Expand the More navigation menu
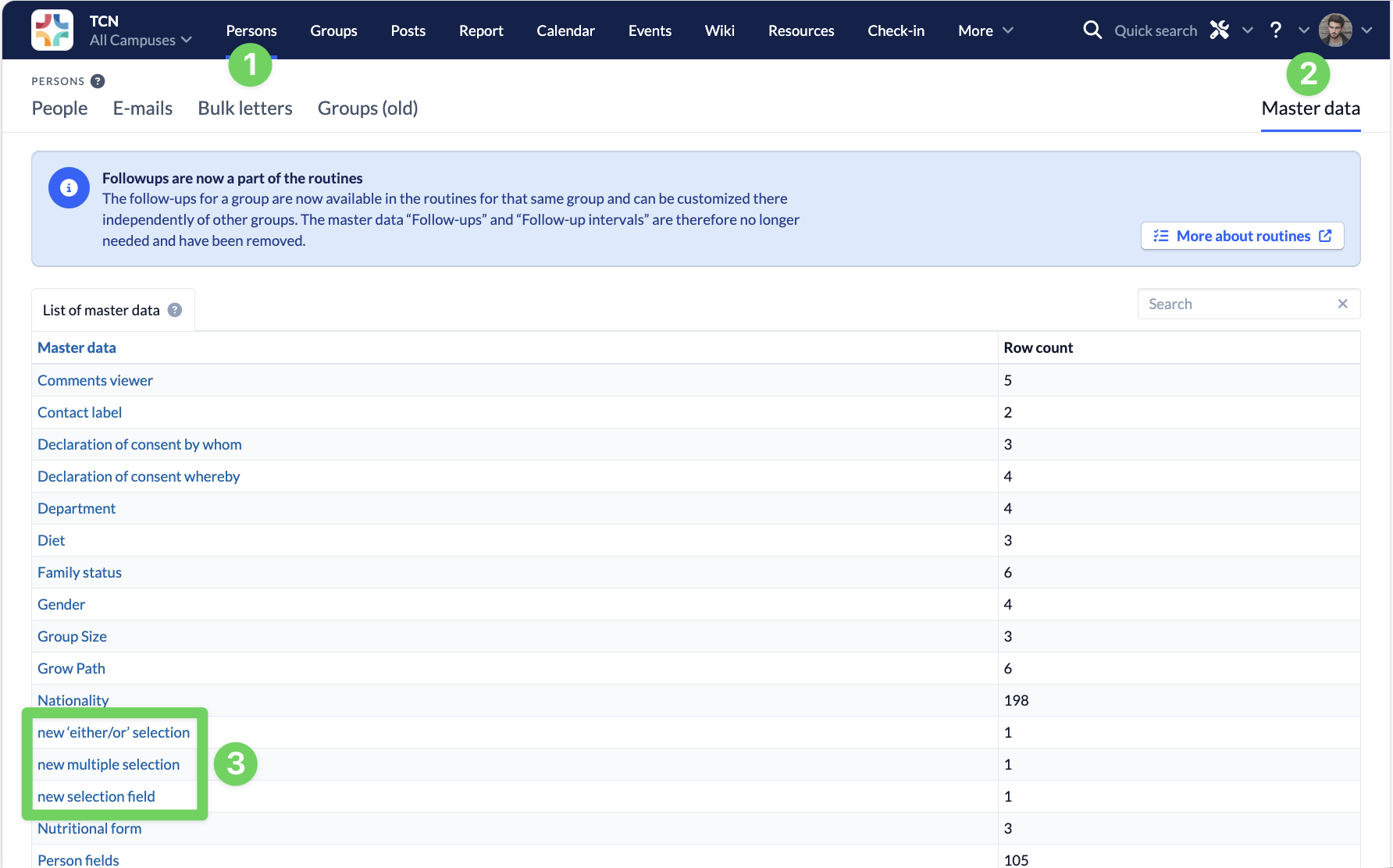 (x=985, y=30)
